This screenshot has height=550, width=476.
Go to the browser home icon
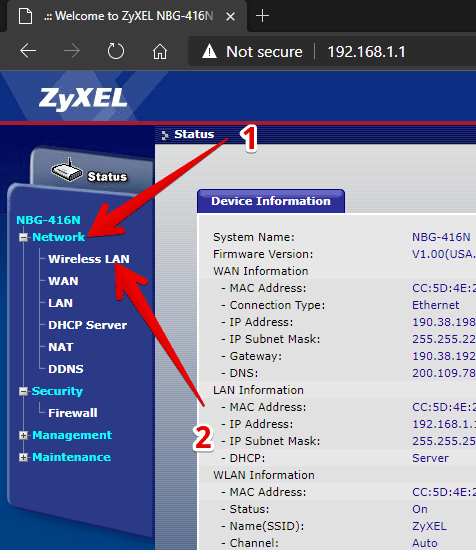(160, 52)
